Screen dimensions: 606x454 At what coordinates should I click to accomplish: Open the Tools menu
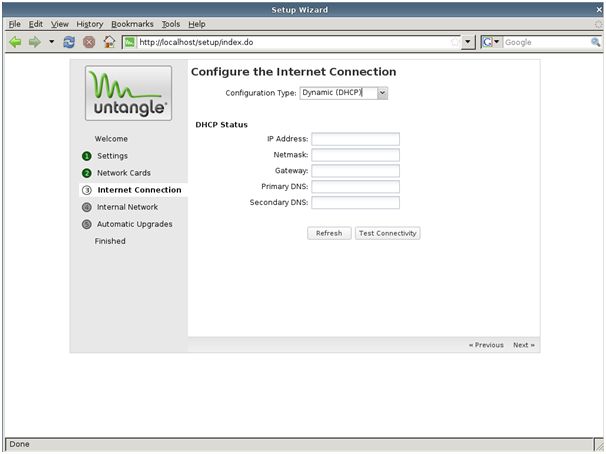click(x=170, y=24)
